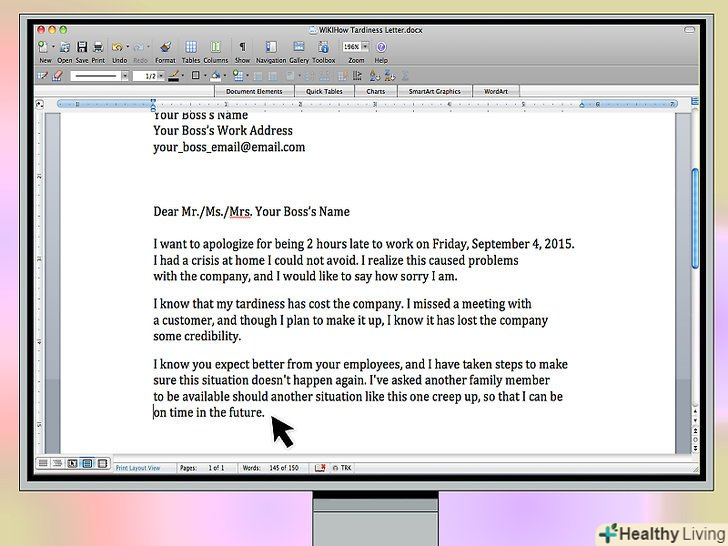Click your_boss_email@email.com line
Viewport: 728px width, 546px height.
click(x=229, y=148)
